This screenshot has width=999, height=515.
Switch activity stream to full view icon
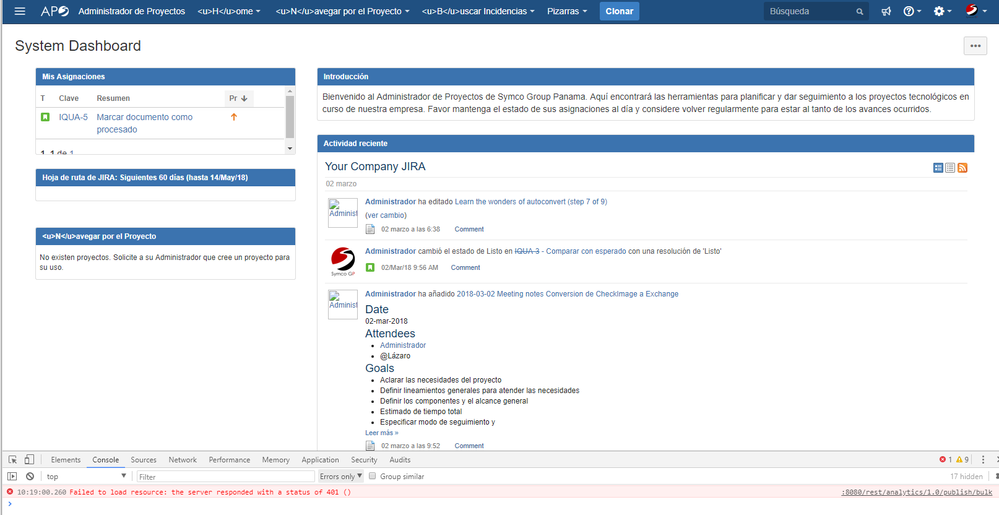point(938,168)
